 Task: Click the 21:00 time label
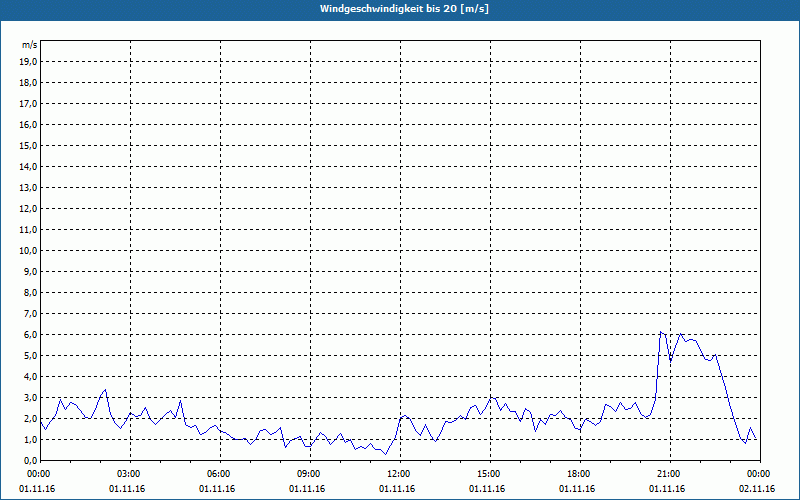coord(670,474)
